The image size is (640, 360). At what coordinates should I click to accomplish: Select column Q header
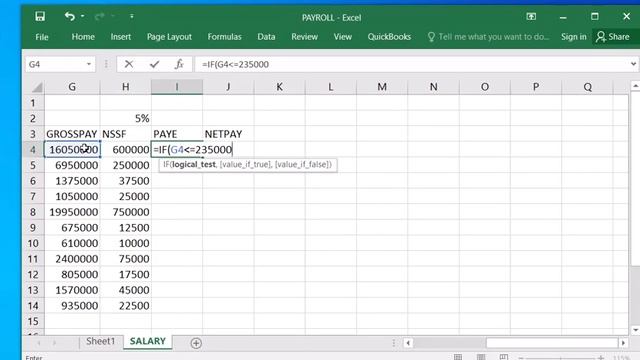click(x=587, y=87)
